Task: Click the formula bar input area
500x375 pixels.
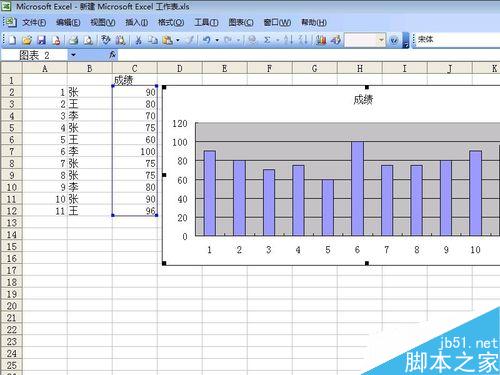Action: click(x=308, y=55)
